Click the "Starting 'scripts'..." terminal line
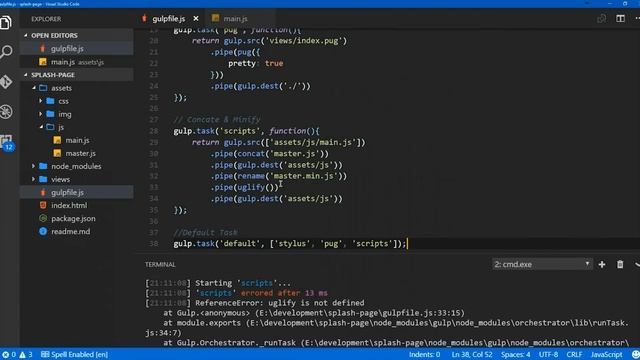The width and height of the screenshot is (640, 360). coord(218,283)
